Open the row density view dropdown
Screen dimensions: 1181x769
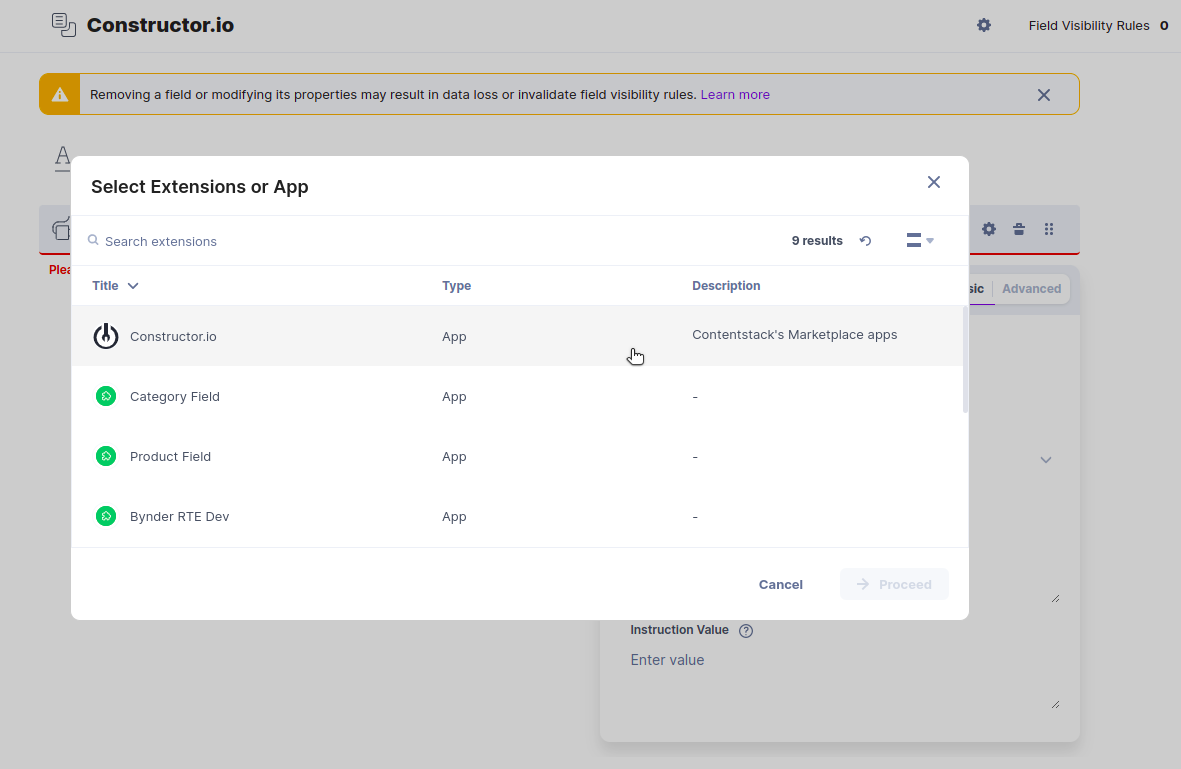(x=920, y=241)
